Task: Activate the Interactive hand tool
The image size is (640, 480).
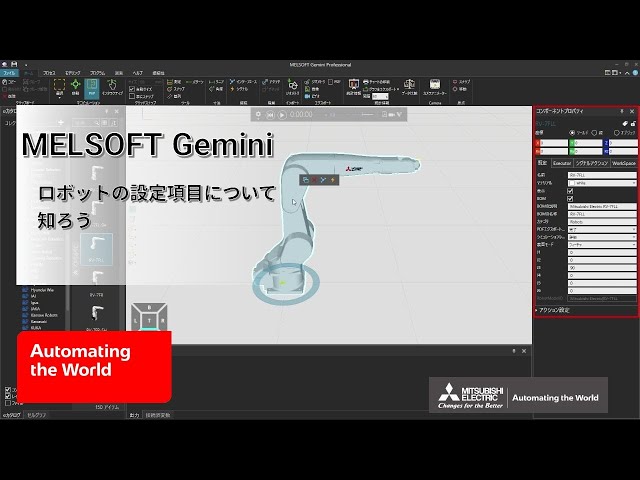Action: coord(112,87)
